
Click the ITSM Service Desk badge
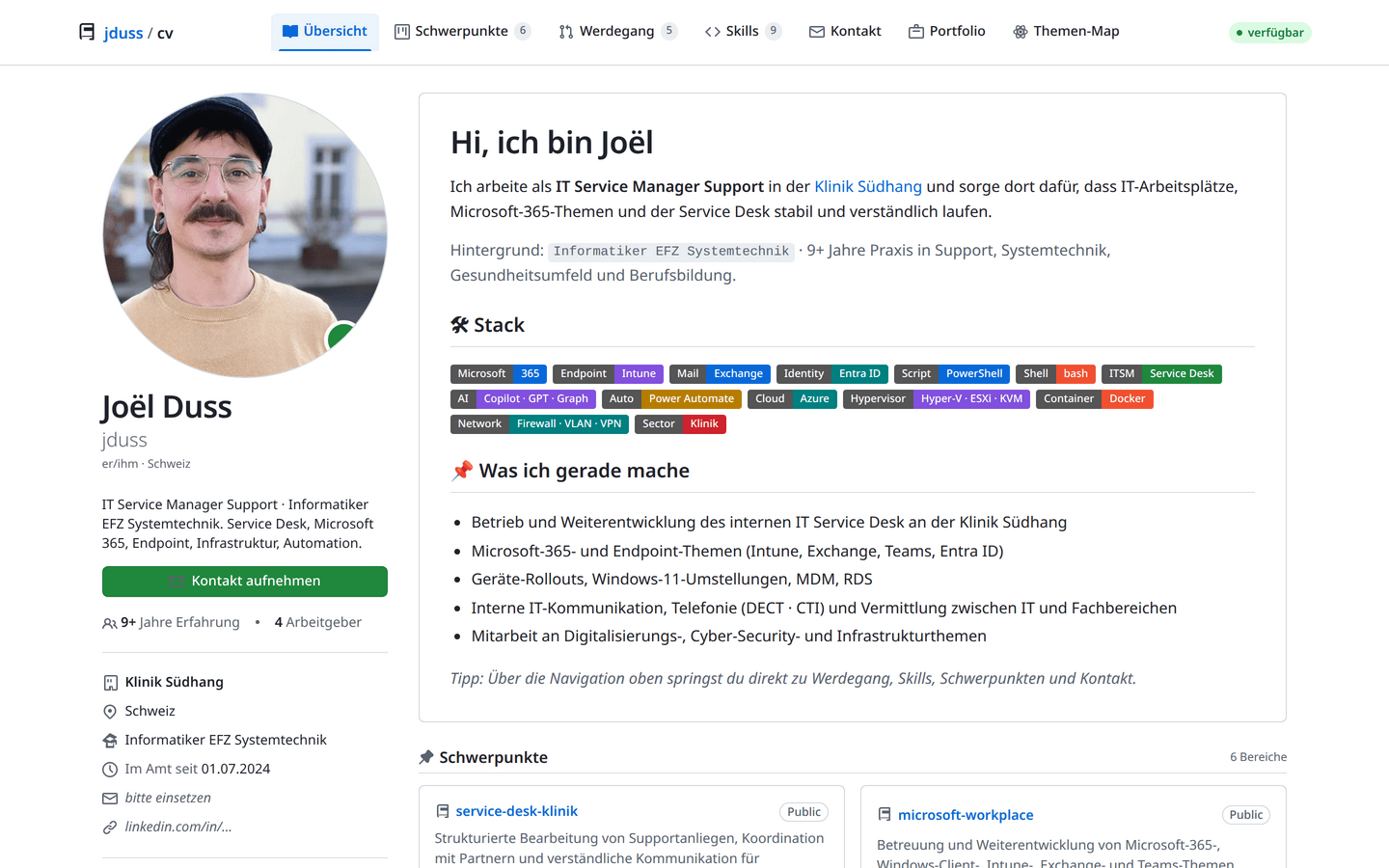coord(1161,374)
